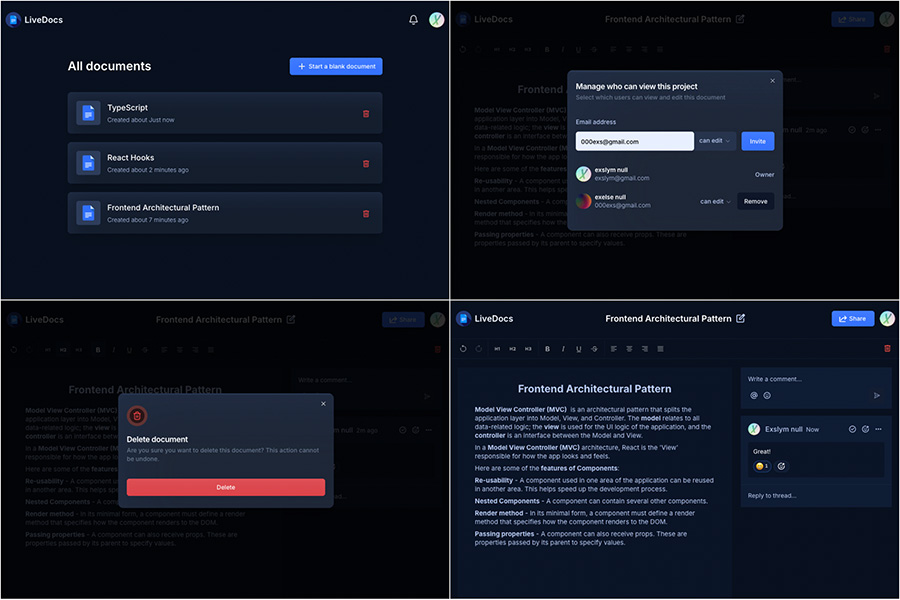Add reaction icon beside the emoji count
The height and width of the screenshot is (600, 900).
pyautogui.click(x=781, y=466)
